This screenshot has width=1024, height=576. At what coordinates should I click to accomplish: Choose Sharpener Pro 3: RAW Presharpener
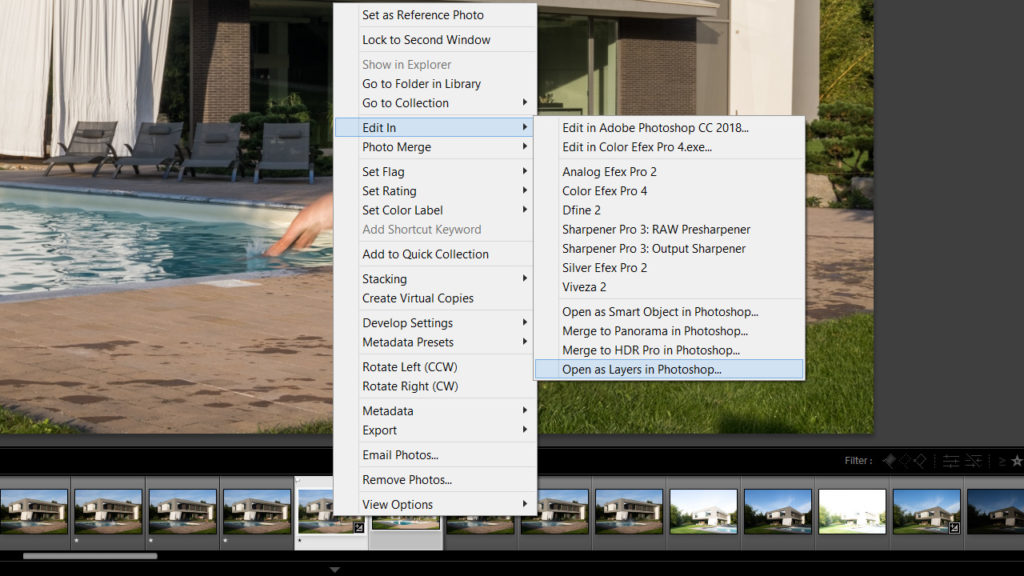[669, 229]
